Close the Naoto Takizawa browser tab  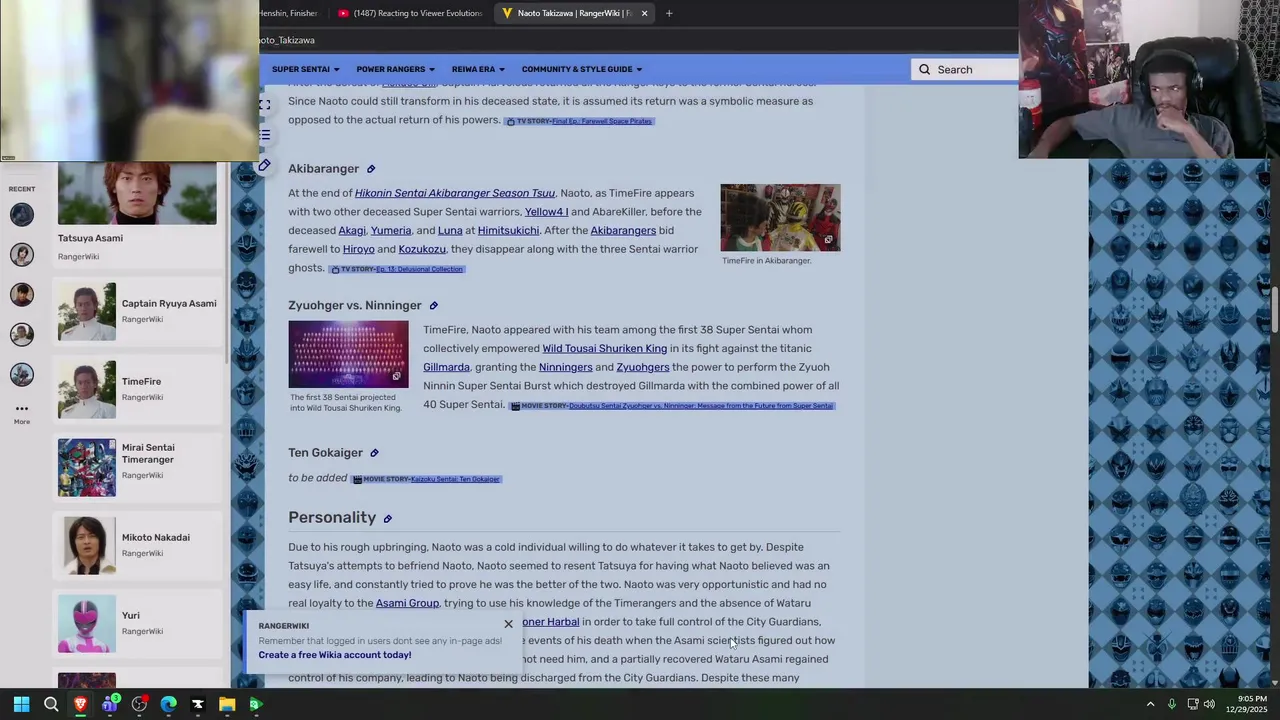click(x=644, y=13)
